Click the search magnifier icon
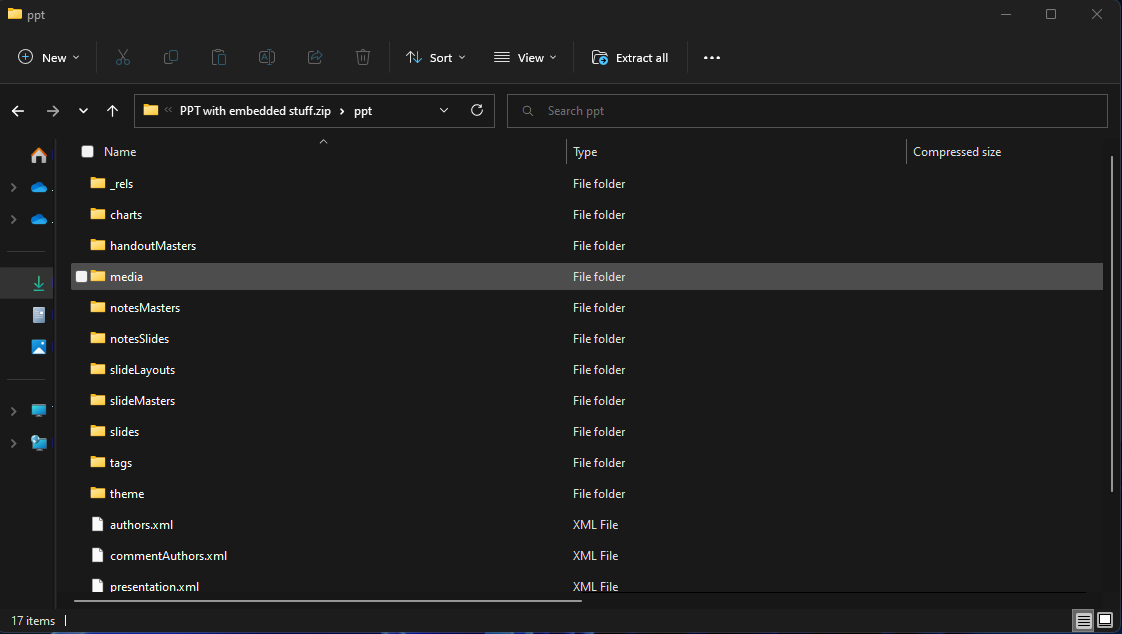The width and height of the screenshot is (1122, 634). [x=527, y=111]
